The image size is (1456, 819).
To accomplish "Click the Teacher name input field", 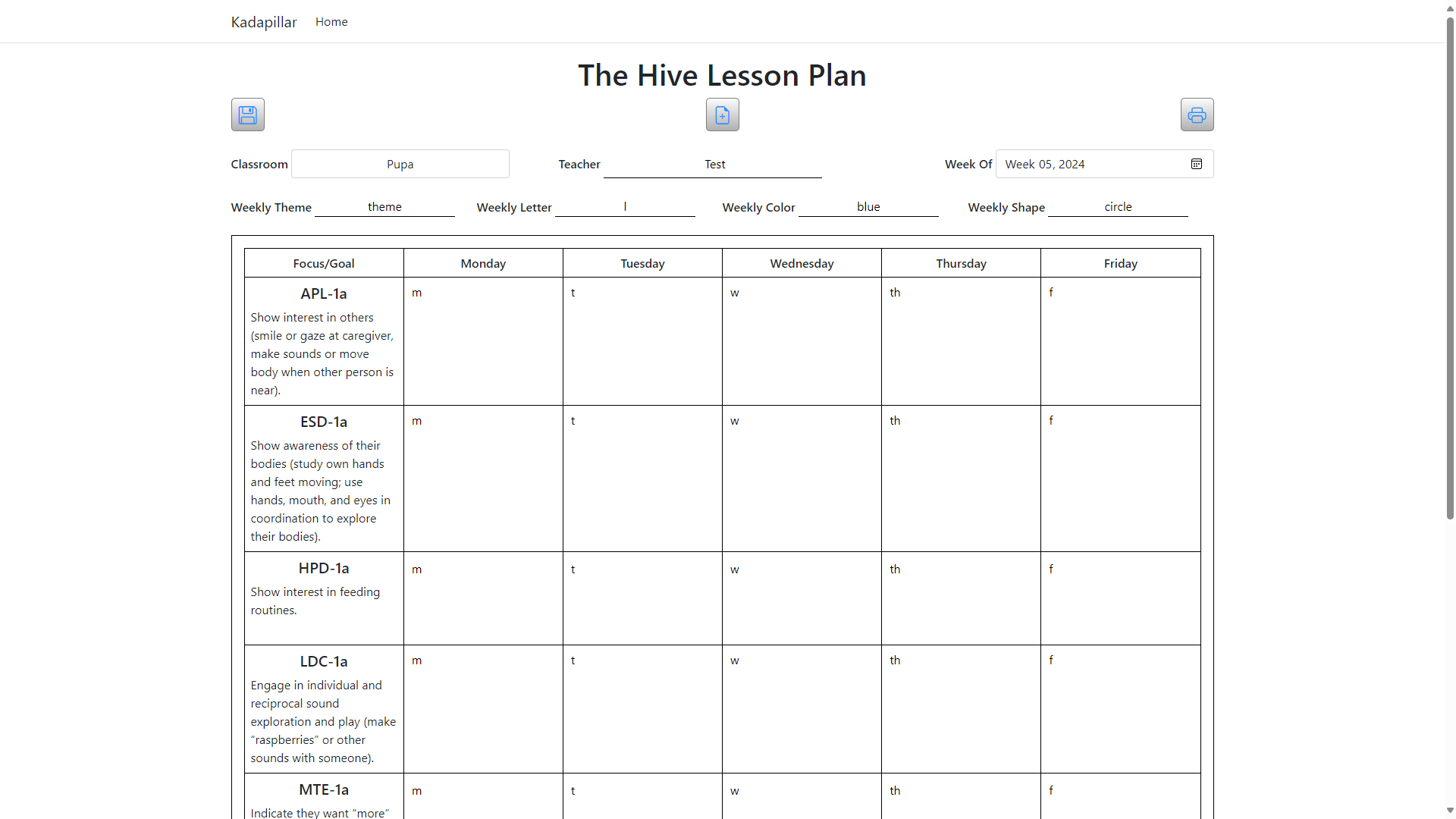I will (712, 164).
